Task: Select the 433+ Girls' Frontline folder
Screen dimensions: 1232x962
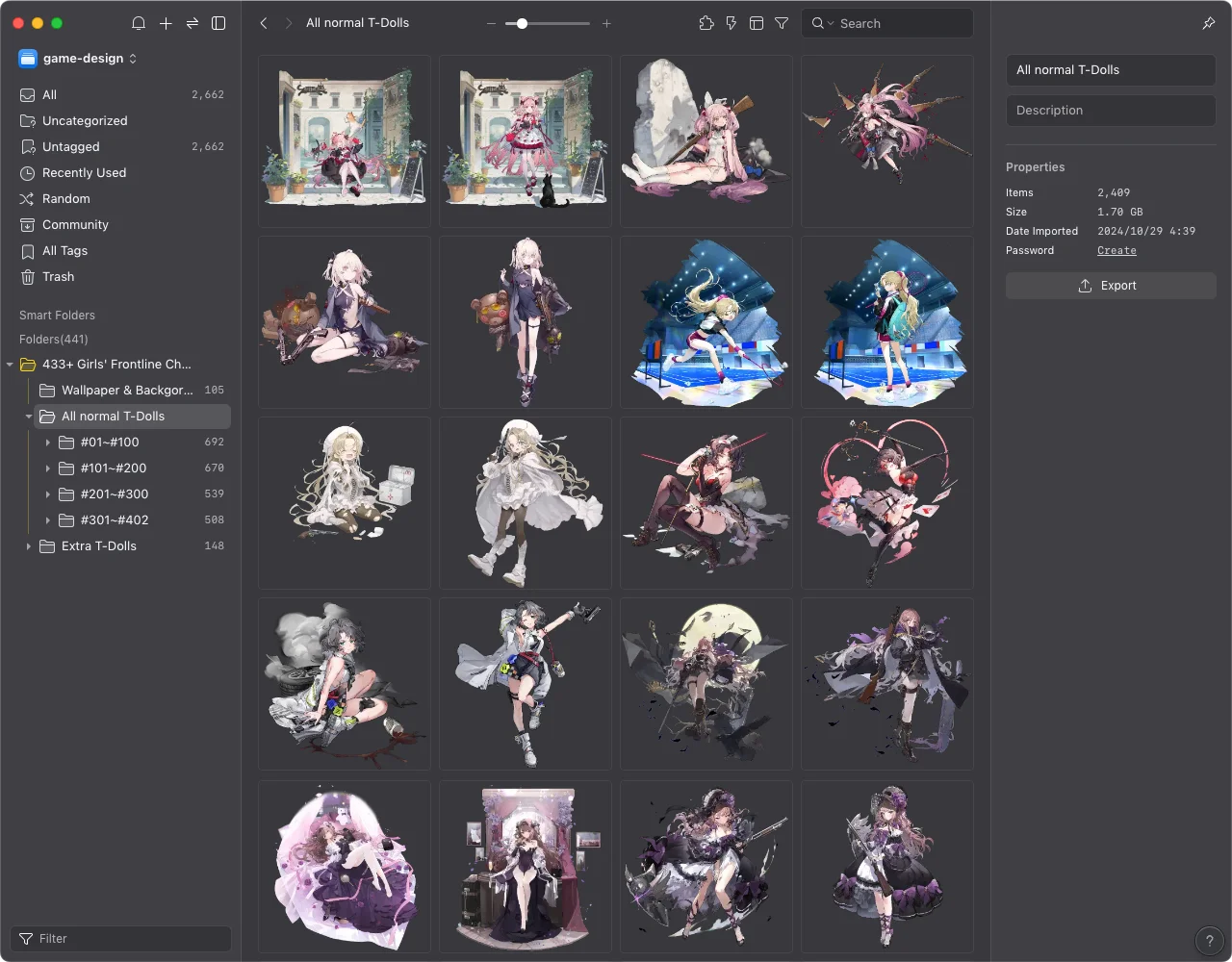Action: (x=121, y=365)
